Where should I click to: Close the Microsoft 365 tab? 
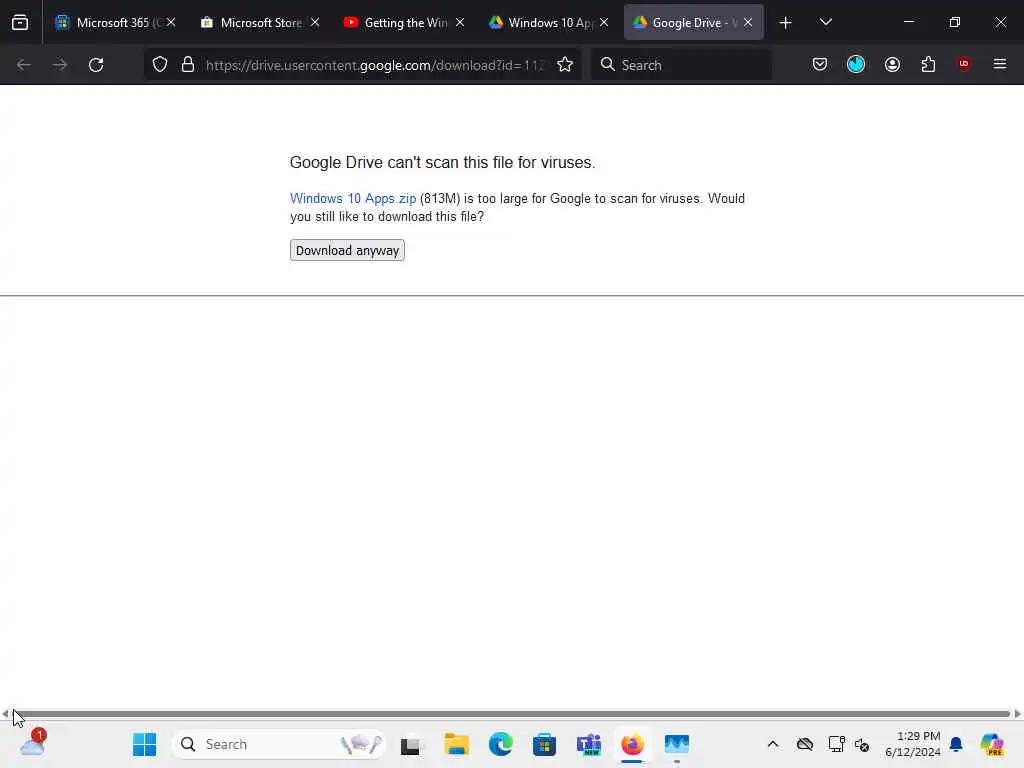pos(171,22)
